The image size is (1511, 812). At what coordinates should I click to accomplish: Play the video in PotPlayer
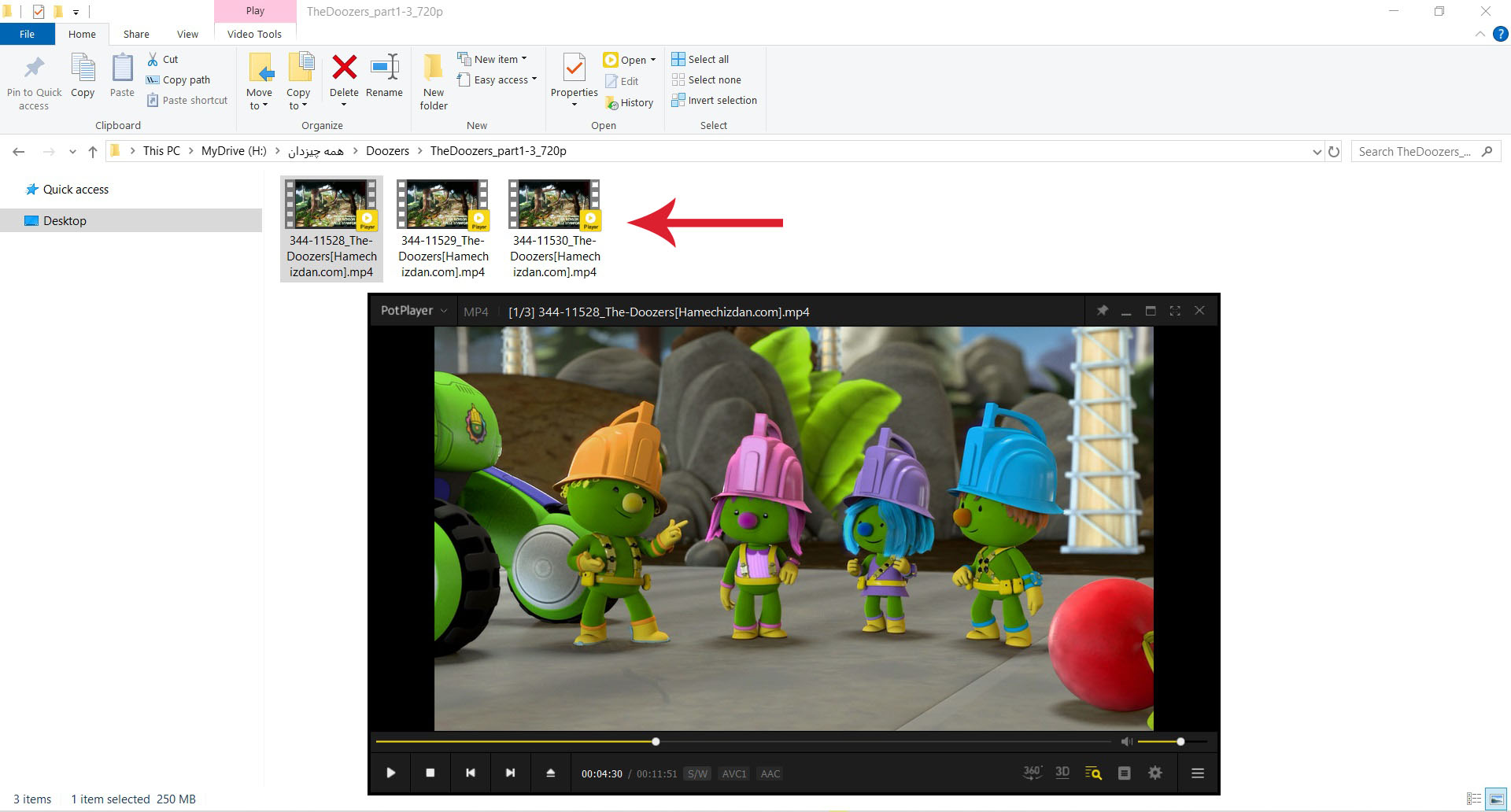pos(391,773)
